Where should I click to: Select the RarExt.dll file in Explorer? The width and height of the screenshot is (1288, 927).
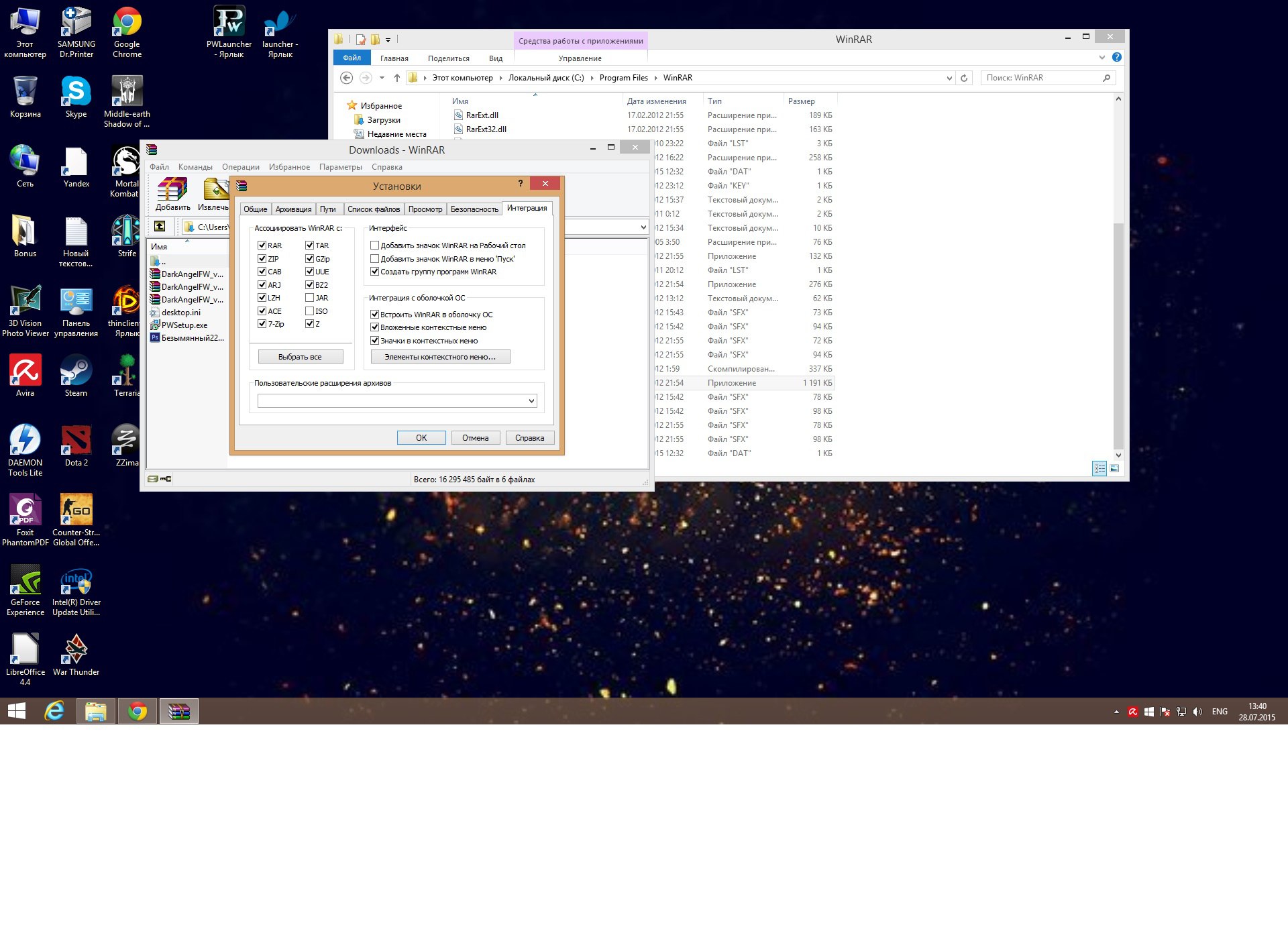[482, 115]
